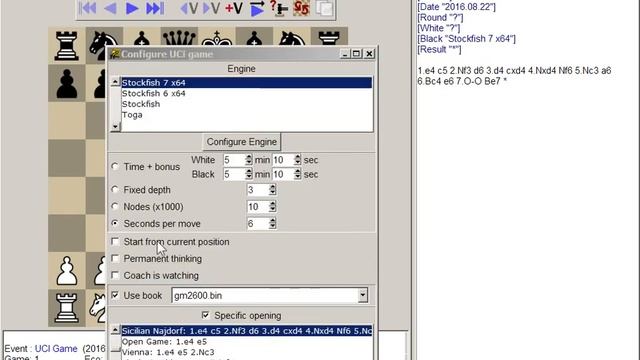Click Seconds per move value field
Image resolution: width=640 pixels, height=360 pixels.
(258, 224)
